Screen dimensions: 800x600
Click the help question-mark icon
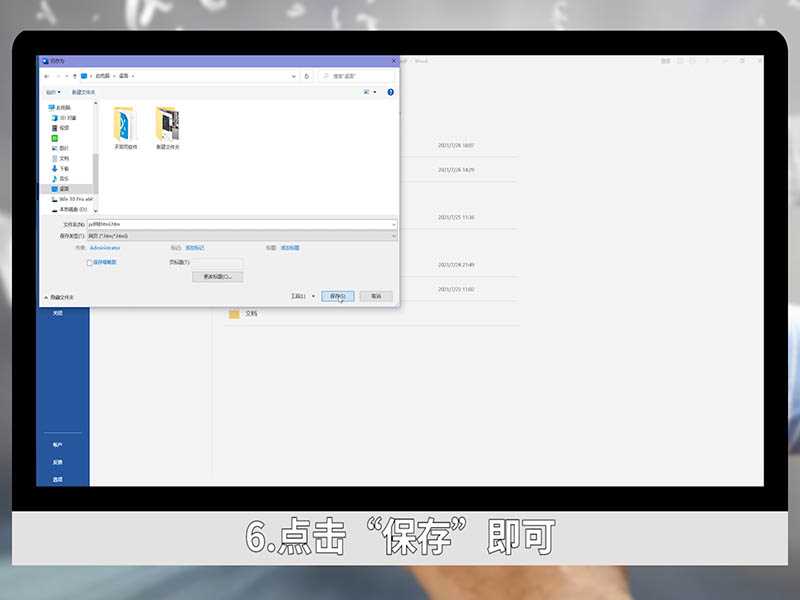click(389, 92)
